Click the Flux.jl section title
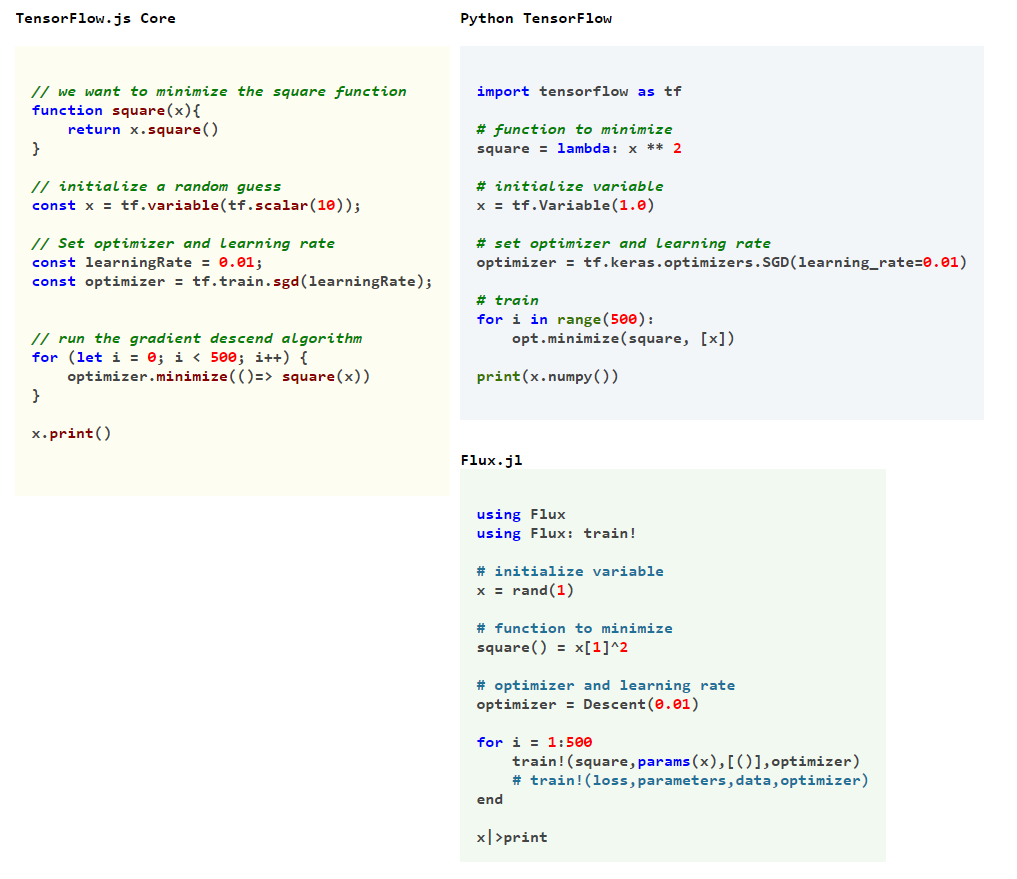The image size is (1017, 879). pos(484,460)
